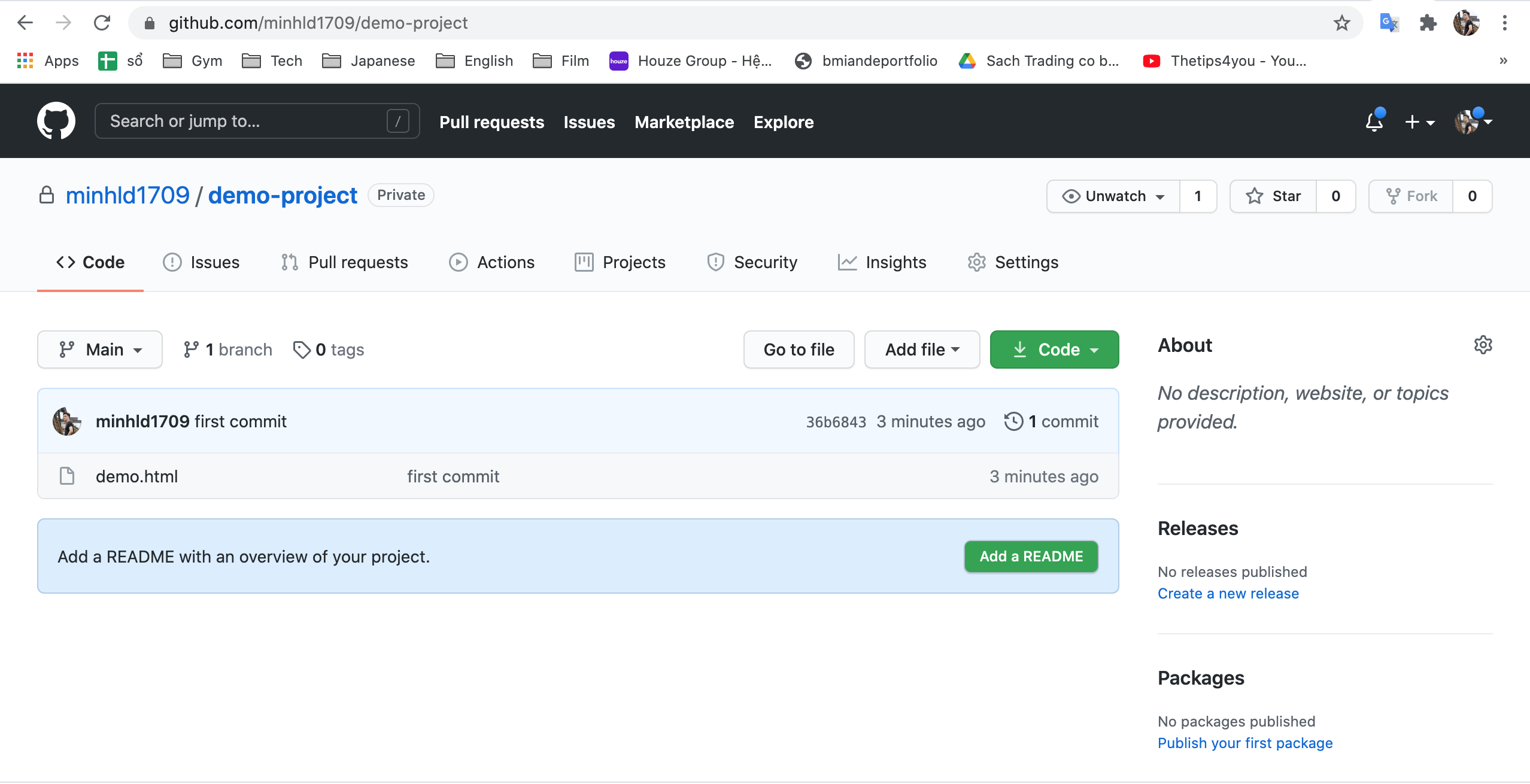Switch to the repository Pull requests tab
Image resolution: width=1530 pixels, height=784 pixels.
click(x=344, y=262)
